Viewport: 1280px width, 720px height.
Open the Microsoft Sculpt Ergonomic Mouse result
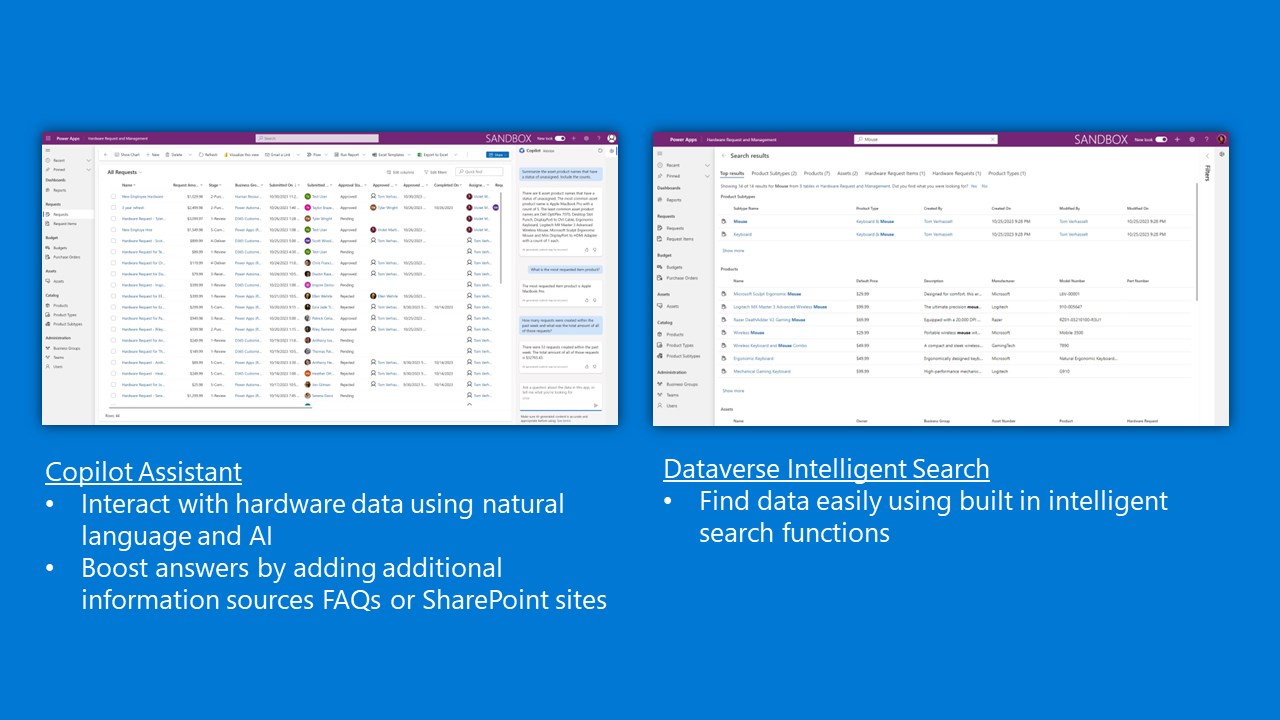(x=767, y=294)
